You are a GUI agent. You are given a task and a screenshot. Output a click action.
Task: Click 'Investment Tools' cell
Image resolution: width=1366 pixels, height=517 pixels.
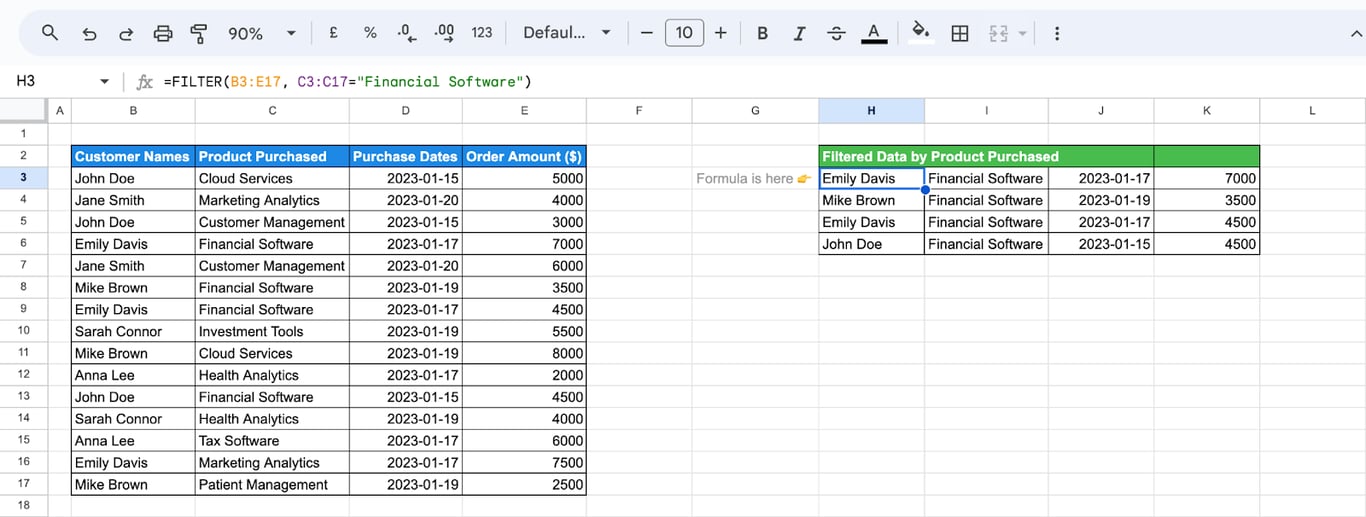point(272,331)
